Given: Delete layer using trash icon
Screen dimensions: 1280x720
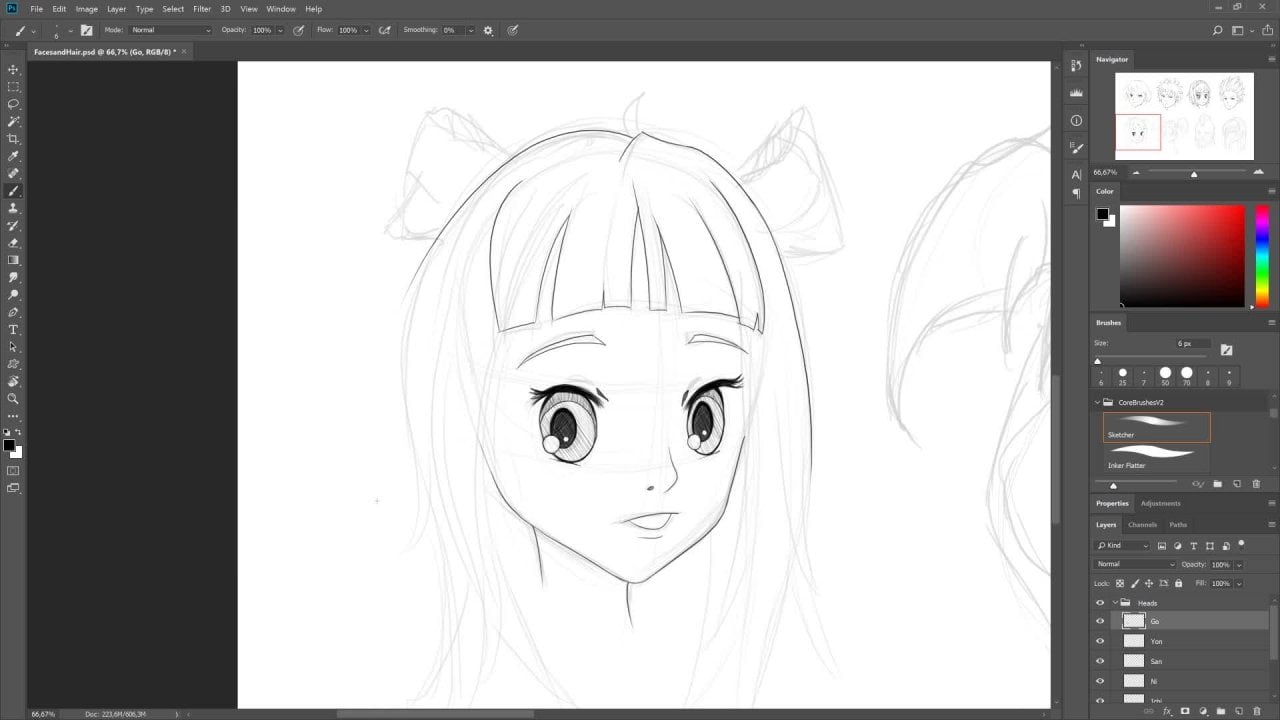Looking at the screenshot, I should point(1257,711).
